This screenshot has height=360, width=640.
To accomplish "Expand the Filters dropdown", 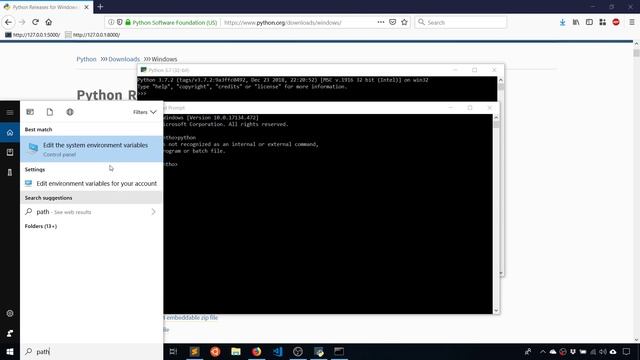I will [144, 112].
